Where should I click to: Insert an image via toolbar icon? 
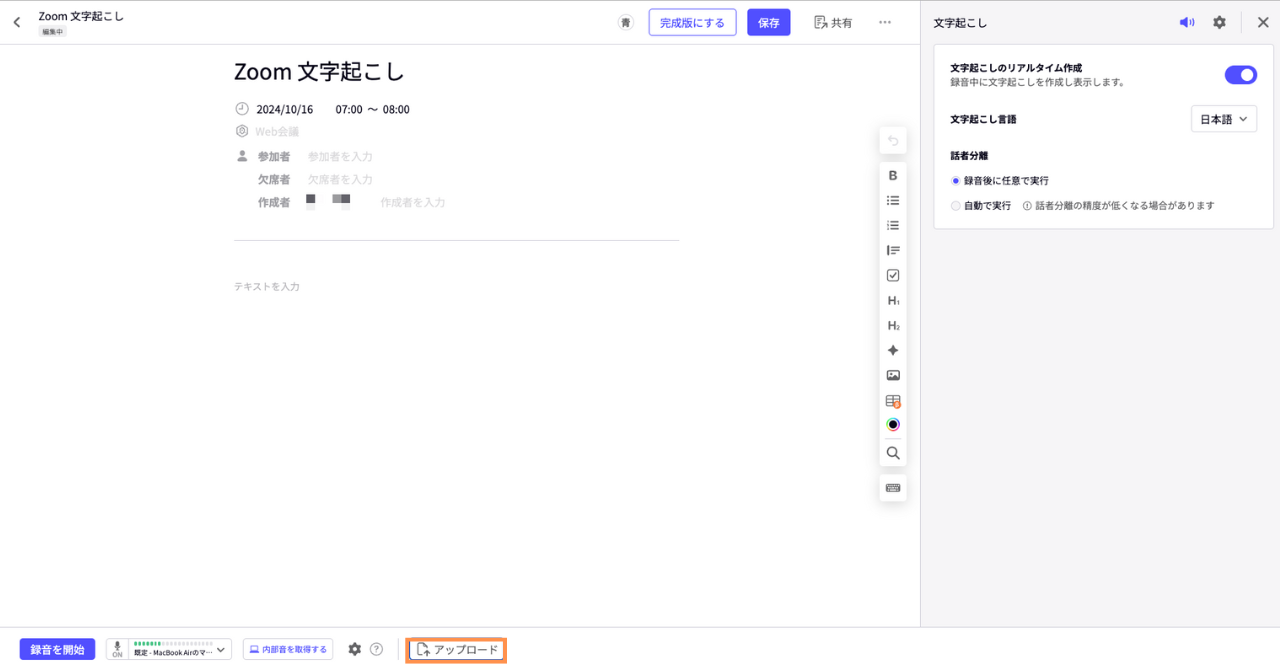point(893,375)
